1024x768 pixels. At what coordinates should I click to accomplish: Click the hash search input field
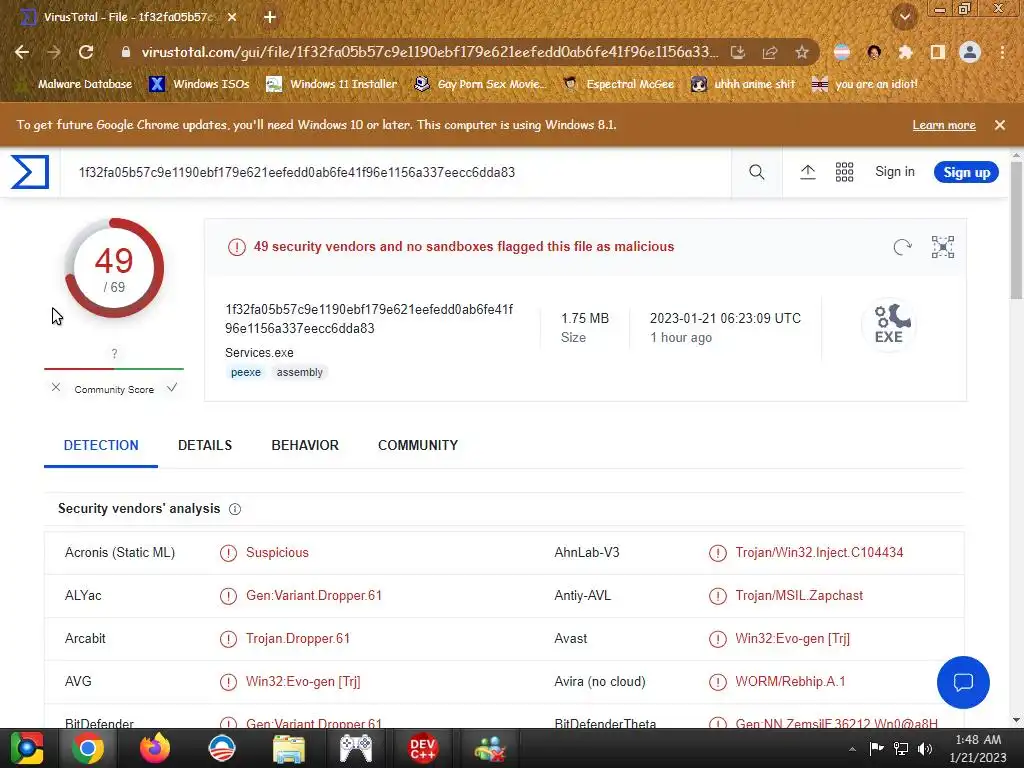[x=395, y=172]
